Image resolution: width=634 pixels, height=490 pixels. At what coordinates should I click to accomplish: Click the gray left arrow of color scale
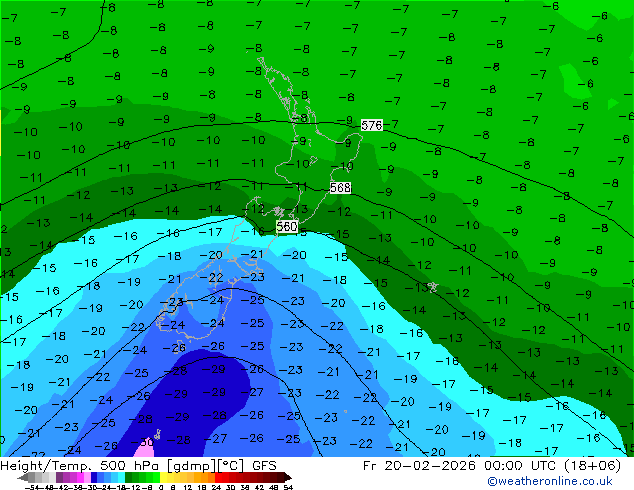23,477
